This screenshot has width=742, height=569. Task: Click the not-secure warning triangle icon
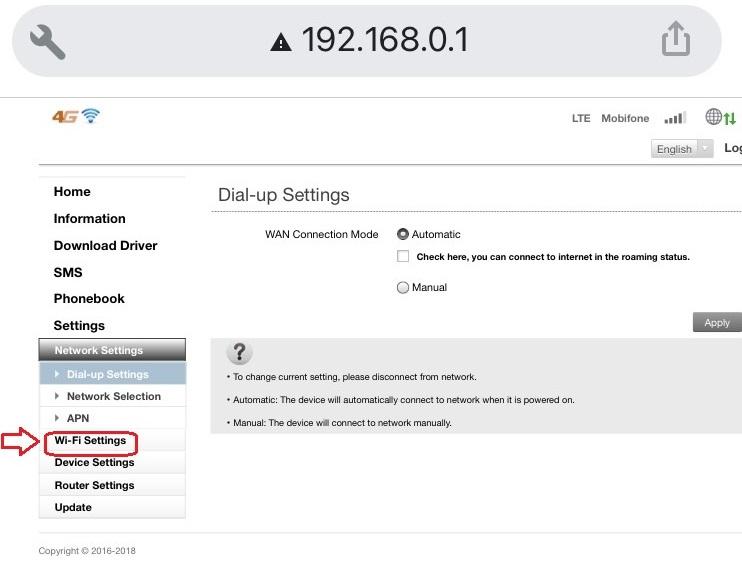[281, 42]
